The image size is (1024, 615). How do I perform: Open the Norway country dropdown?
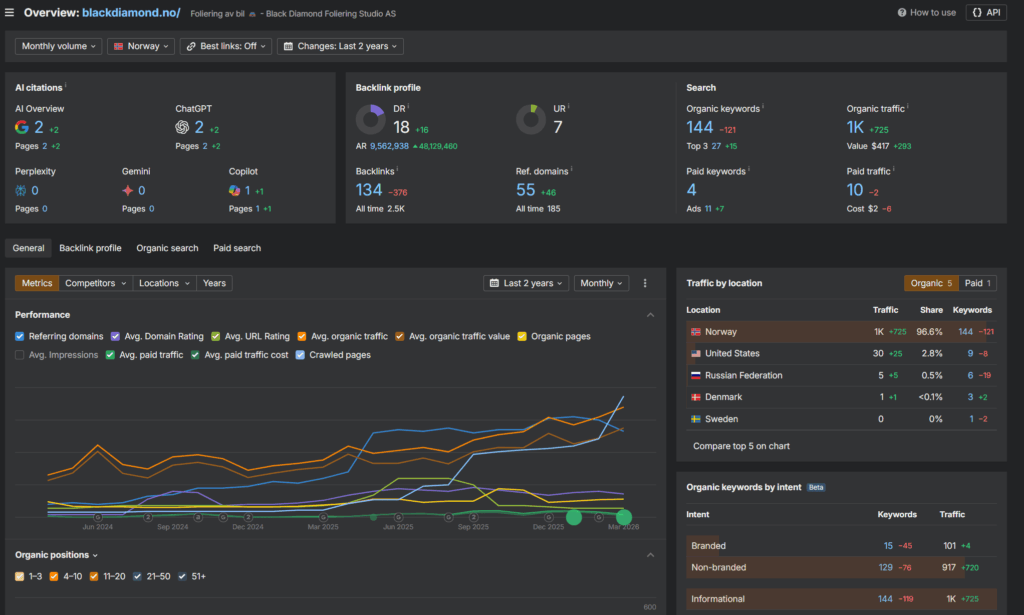coord(141,46)
